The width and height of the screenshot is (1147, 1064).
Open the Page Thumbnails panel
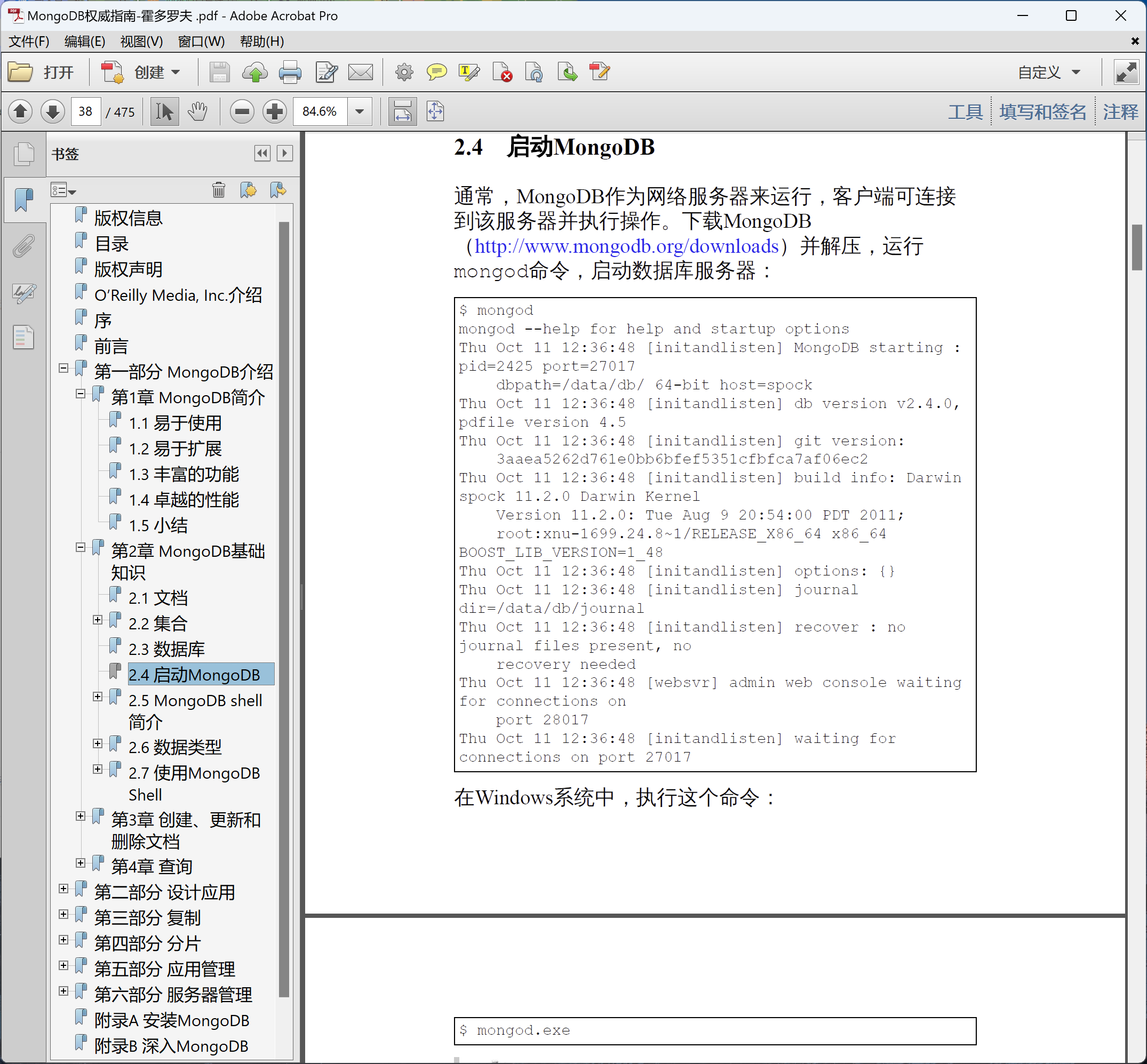point(23,154)
